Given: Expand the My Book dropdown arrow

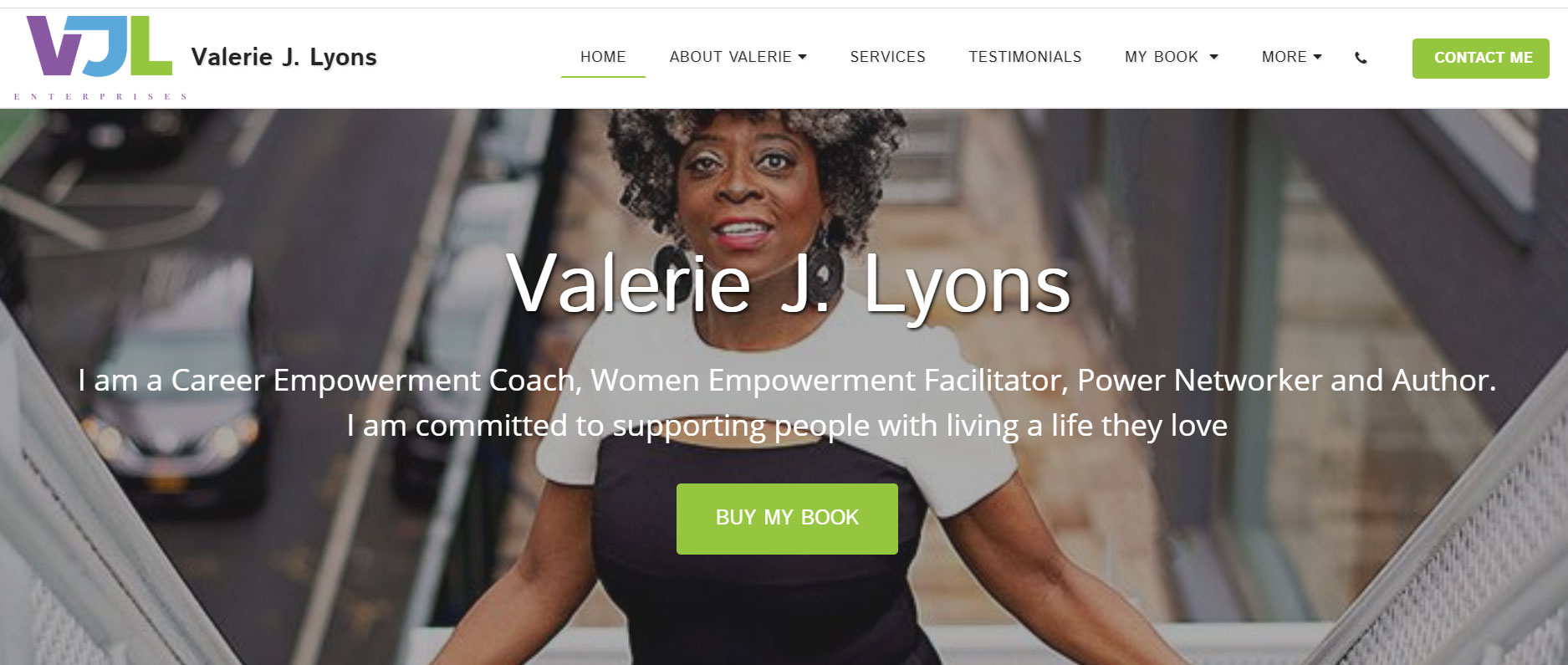Looking at the screenshot, I should coord(1214,57).
